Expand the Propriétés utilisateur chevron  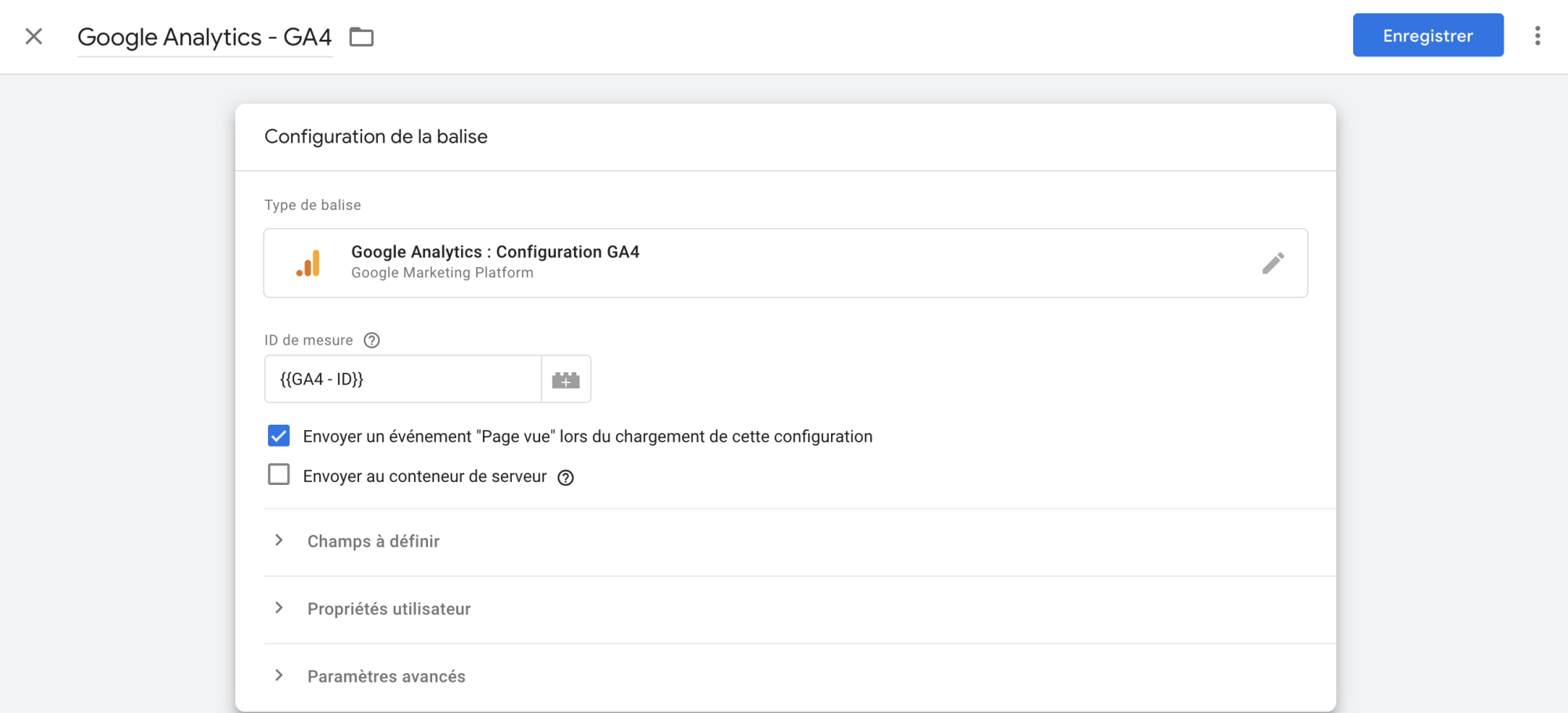(x=279, y=608)
